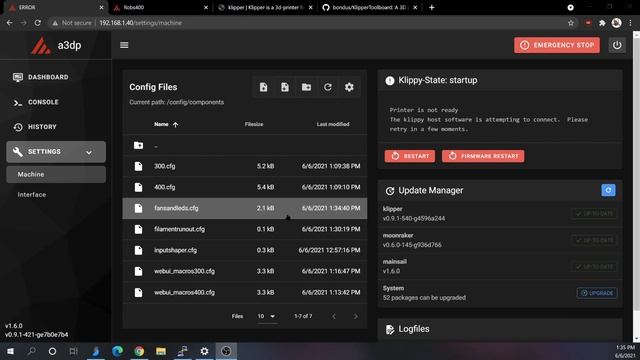Switch to the Robo400 browser tab
This screenshot has height=360, width=640.
point(161,7)
